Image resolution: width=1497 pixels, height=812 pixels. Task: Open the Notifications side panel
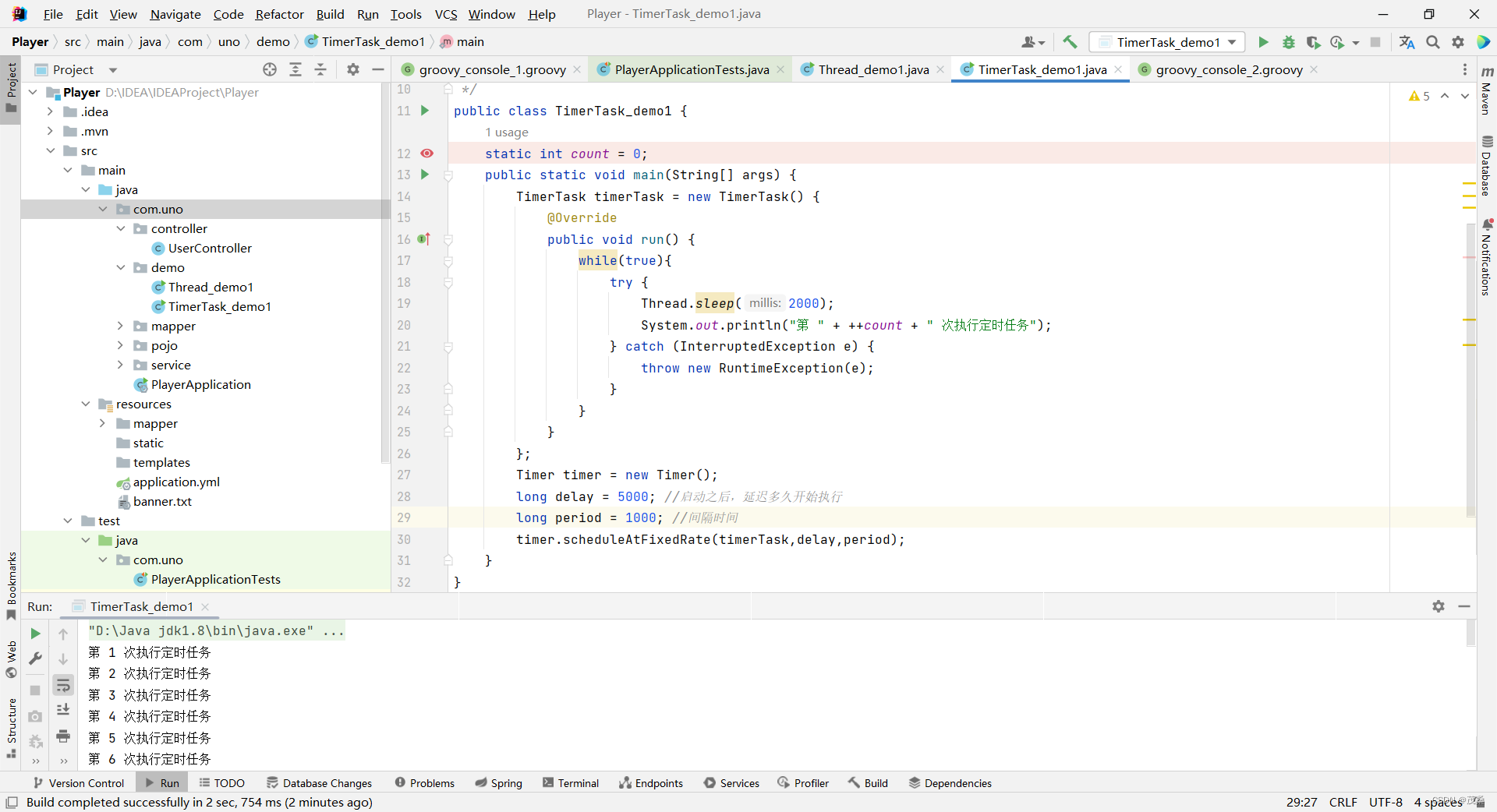tap(1486, 257)
